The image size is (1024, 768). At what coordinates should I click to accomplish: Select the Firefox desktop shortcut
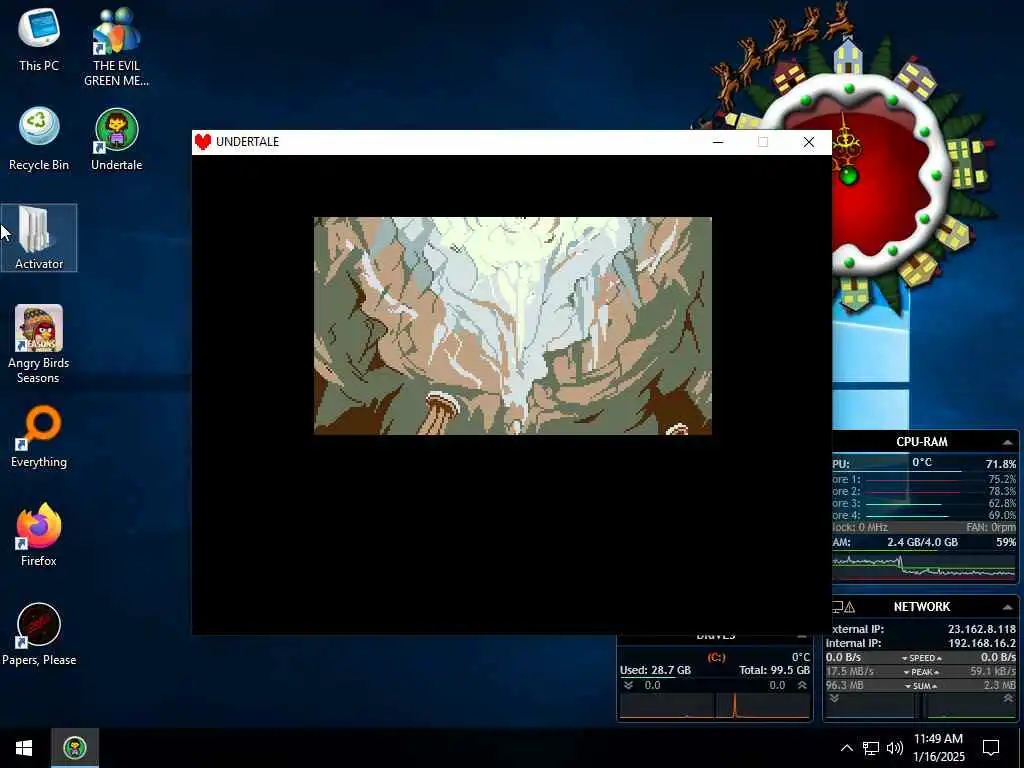point(39,534)
